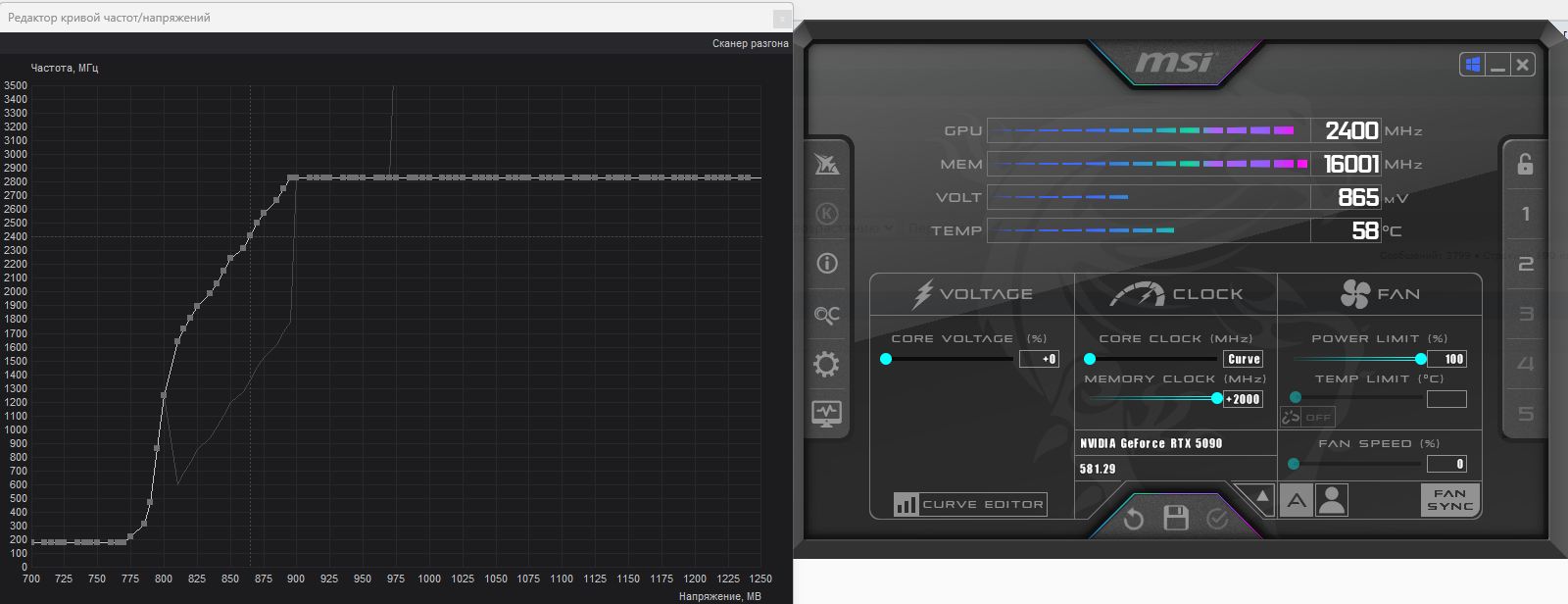The width and height of the screenshot is (1568, 604).
Task: Open hardware monitor icon in sidebar
Action: click(827, 413)
